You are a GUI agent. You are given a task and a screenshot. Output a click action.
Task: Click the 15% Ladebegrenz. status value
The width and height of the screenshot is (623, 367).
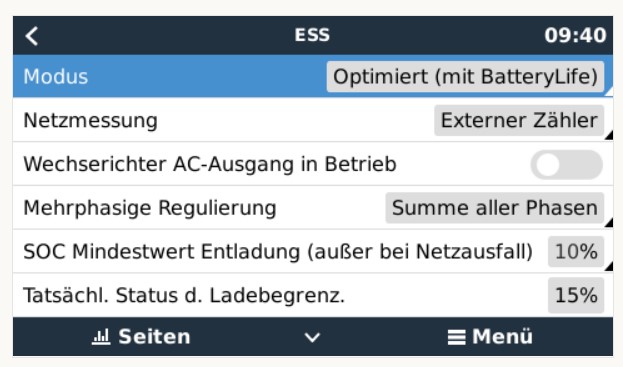point(576,295)
